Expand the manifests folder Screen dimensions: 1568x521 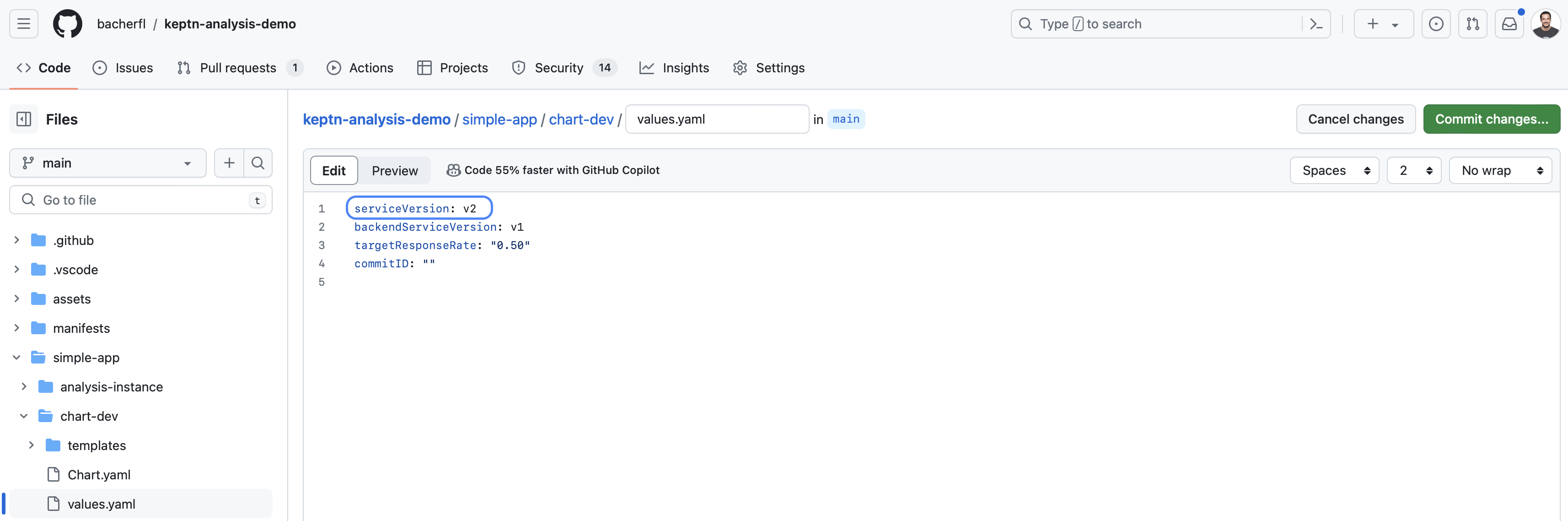coord(17,328)
